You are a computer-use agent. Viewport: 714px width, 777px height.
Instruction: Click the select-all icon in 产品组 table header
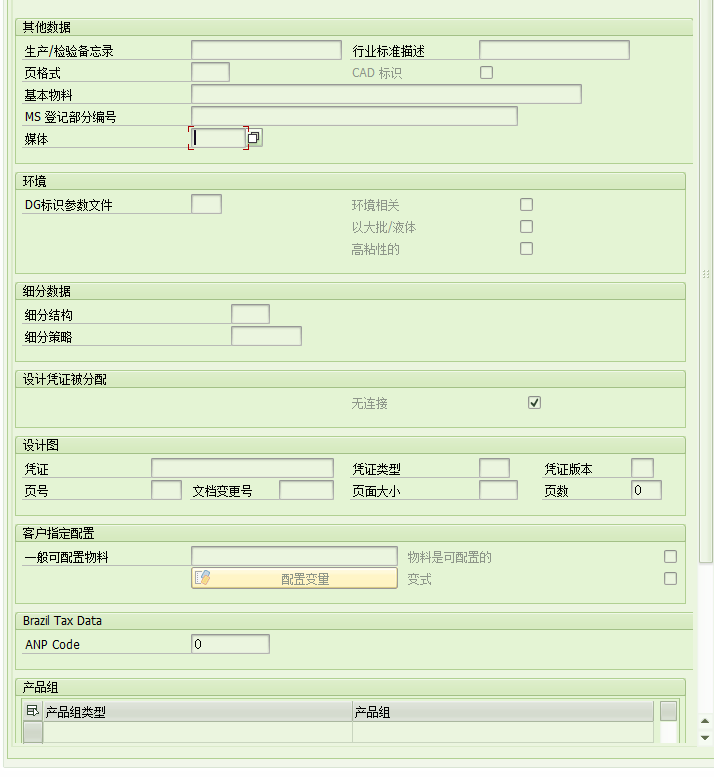pyautogui.click(x=32, y=711)
